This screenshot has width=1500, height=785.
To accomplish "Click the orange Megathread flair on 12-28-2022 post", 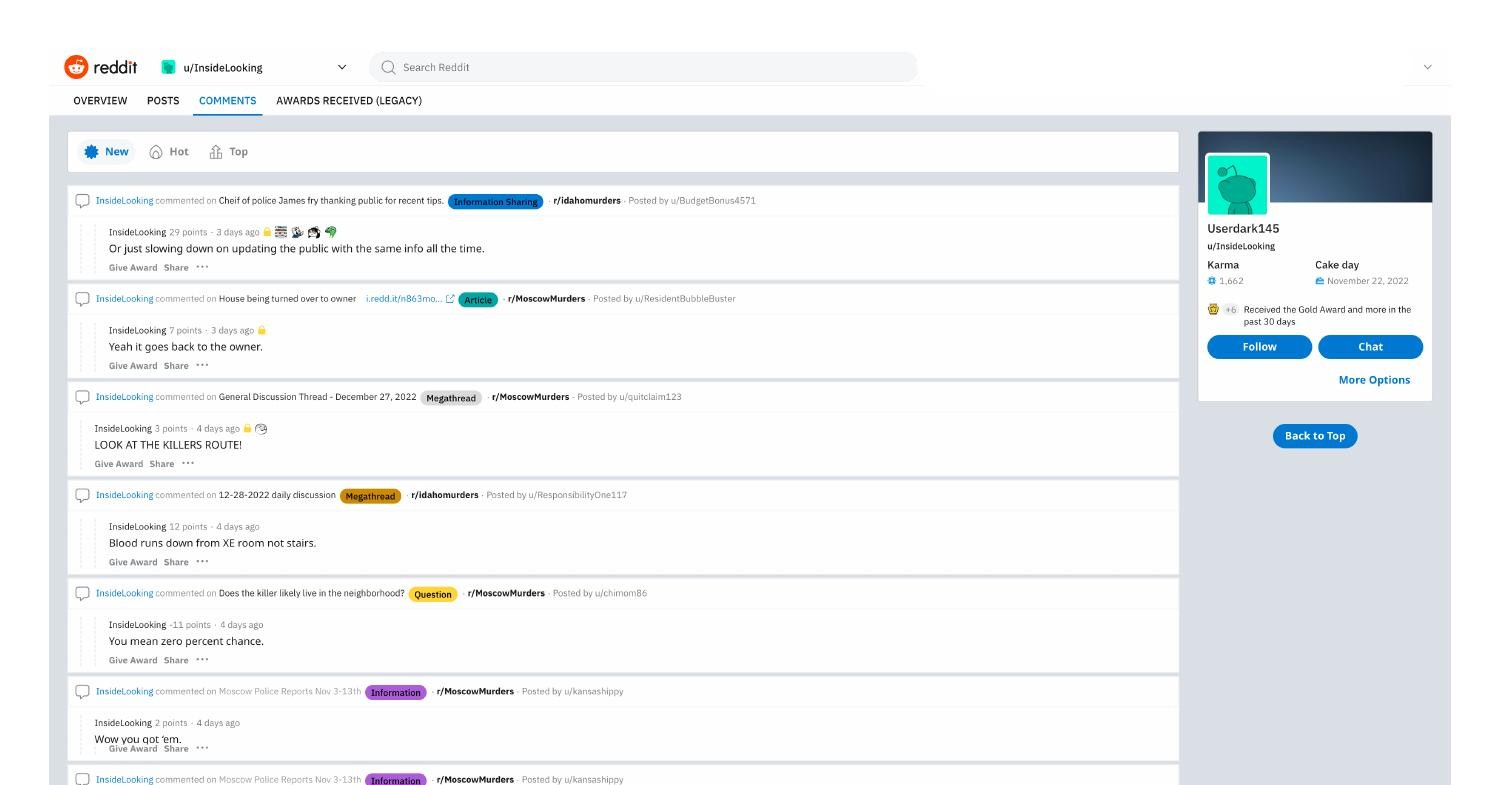I will point(370,496).
